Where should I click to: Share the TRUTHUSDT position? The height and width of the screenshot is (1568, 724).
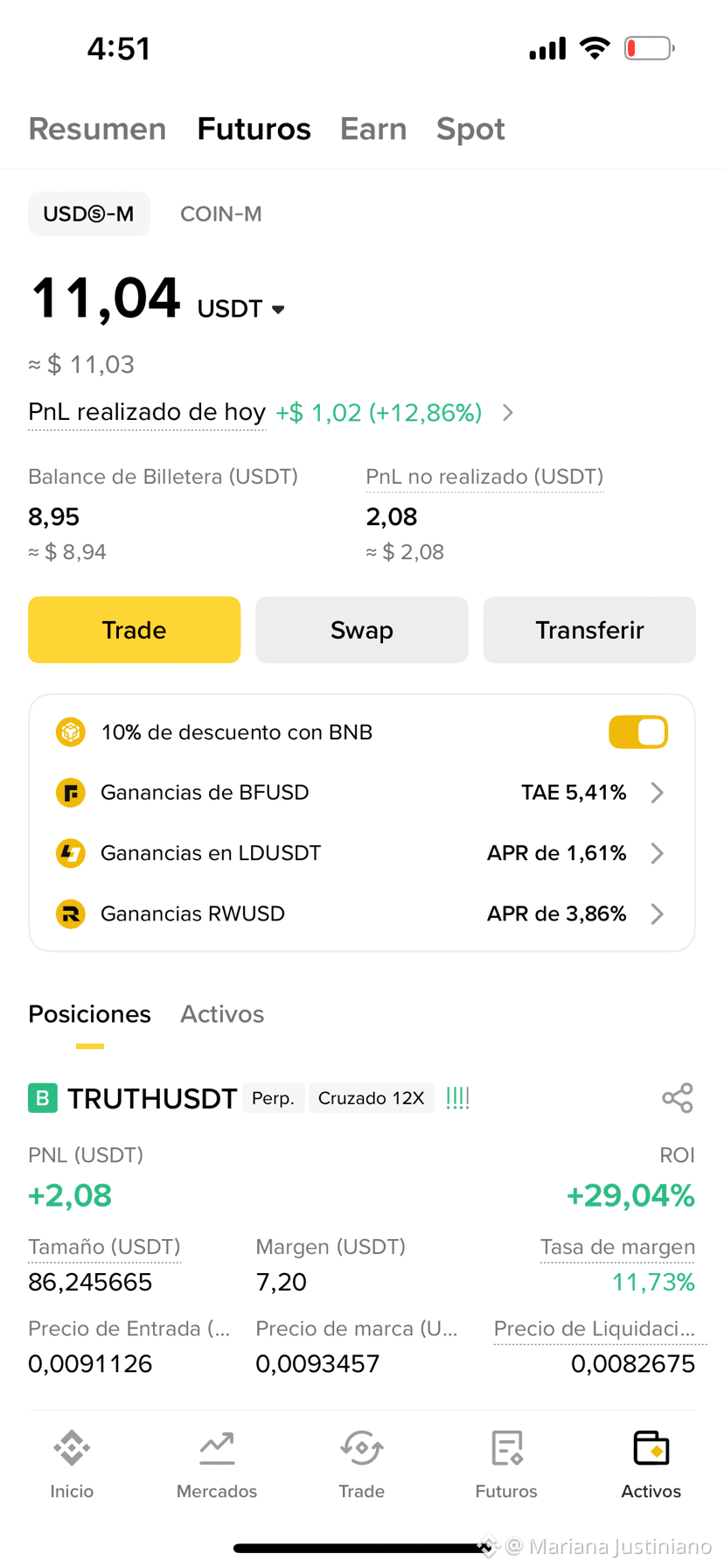click(x=678, y=1098)
